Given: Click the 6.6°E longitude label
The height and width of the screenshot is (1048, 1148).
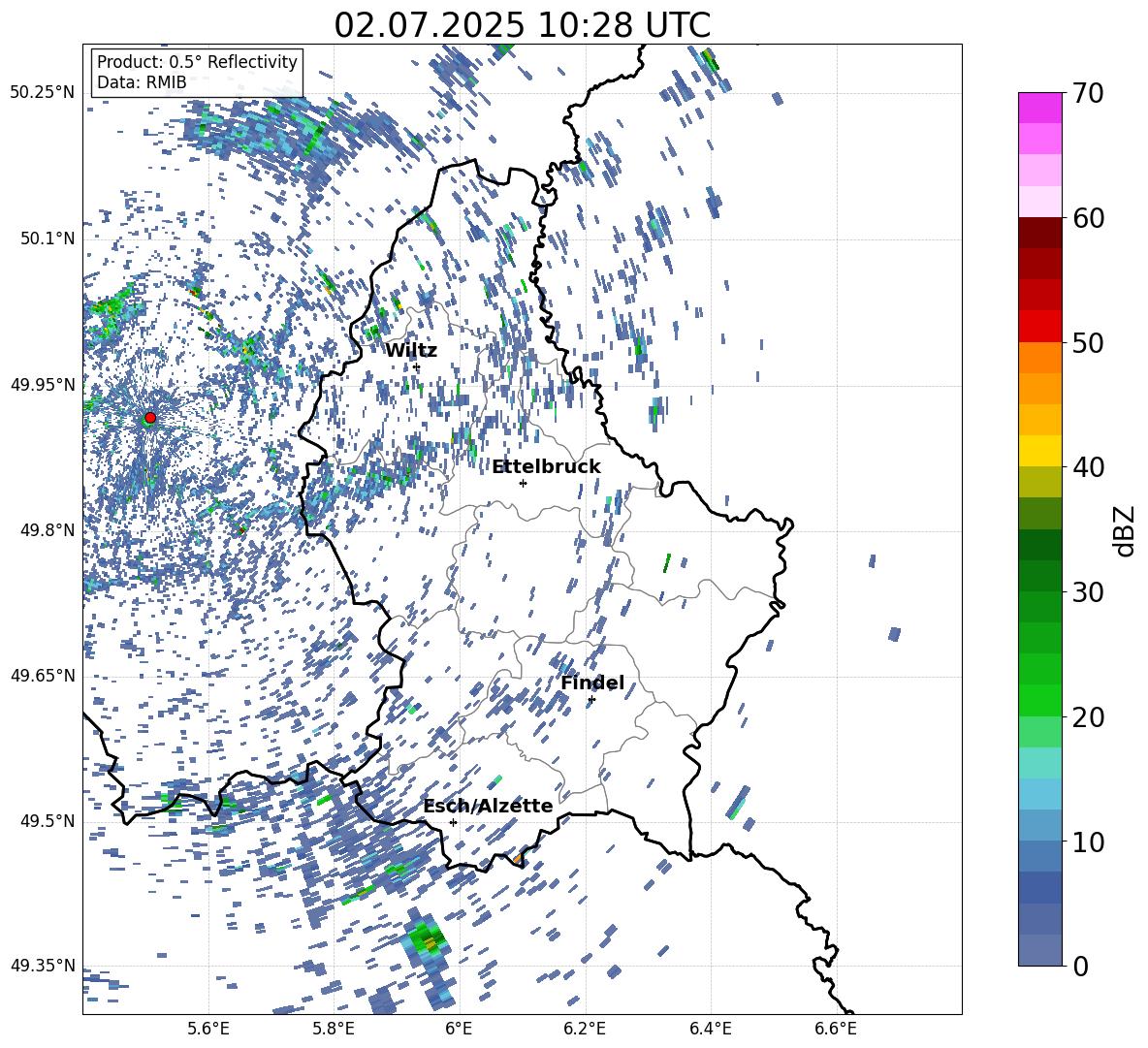Looking at the screenshot, I should pos(836,1029).
